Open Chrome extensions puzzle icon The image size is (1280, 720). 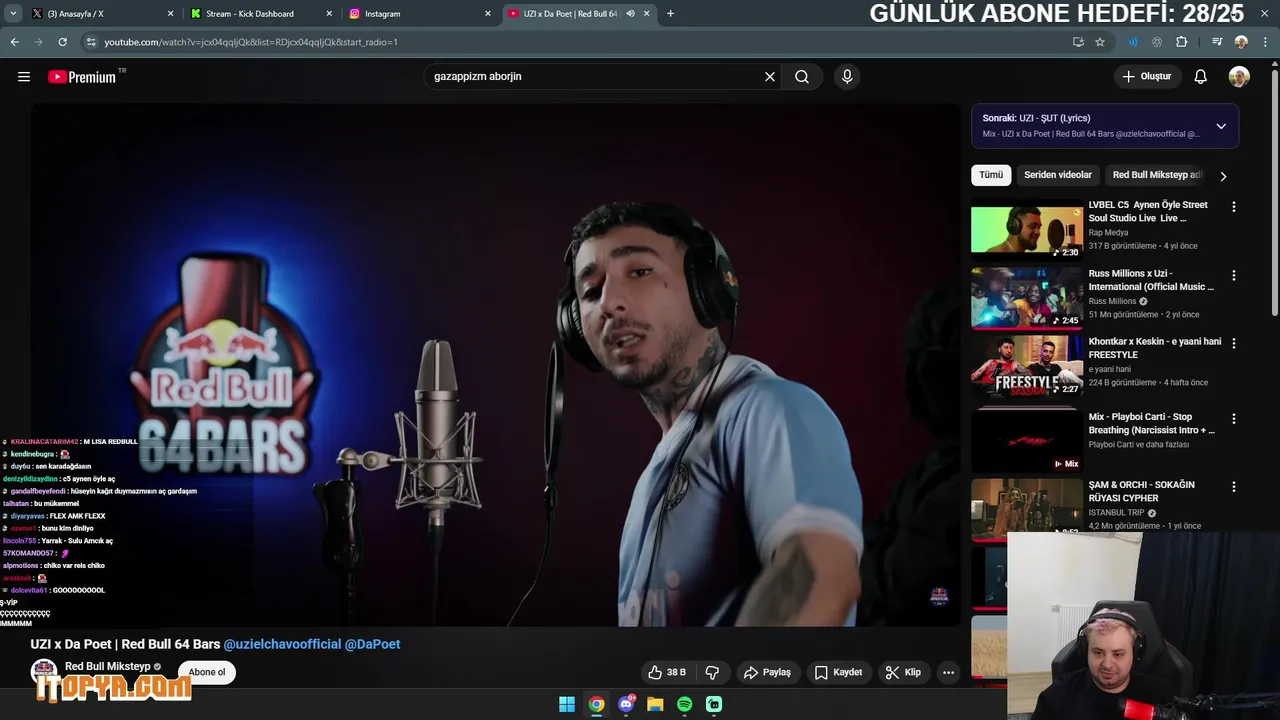1182,42
